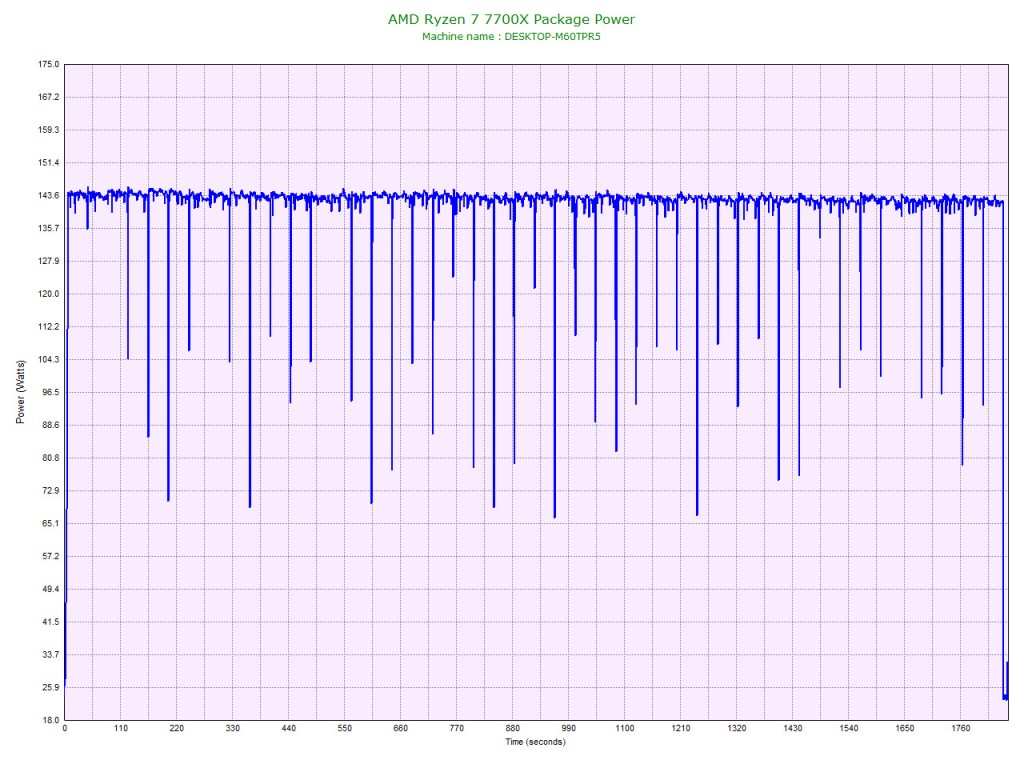Click the 159.3 y-axis tick label
Screen dimensions: 1024x768
48,130
